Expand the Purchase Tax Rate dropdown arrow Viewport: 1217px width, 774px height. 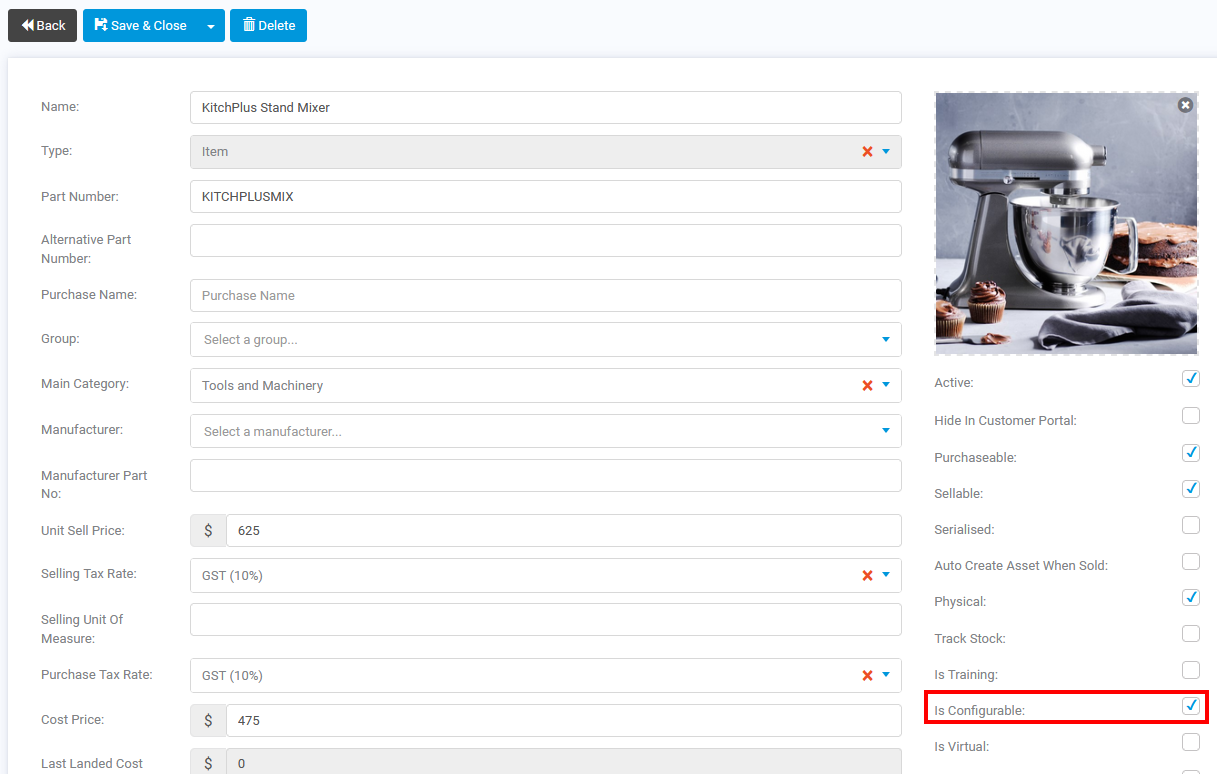886,676
